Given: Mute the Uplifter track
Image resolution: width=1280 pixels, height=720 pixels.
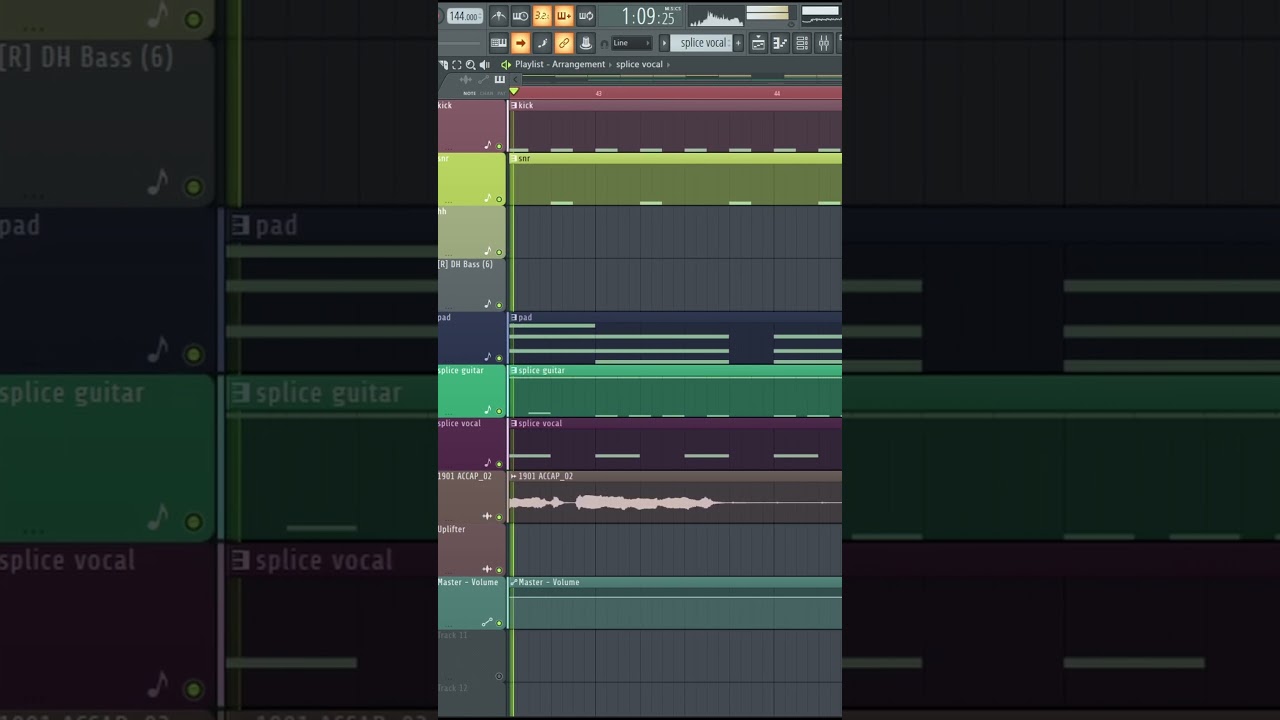Looking at the screenshot, I should click(499, 570).
